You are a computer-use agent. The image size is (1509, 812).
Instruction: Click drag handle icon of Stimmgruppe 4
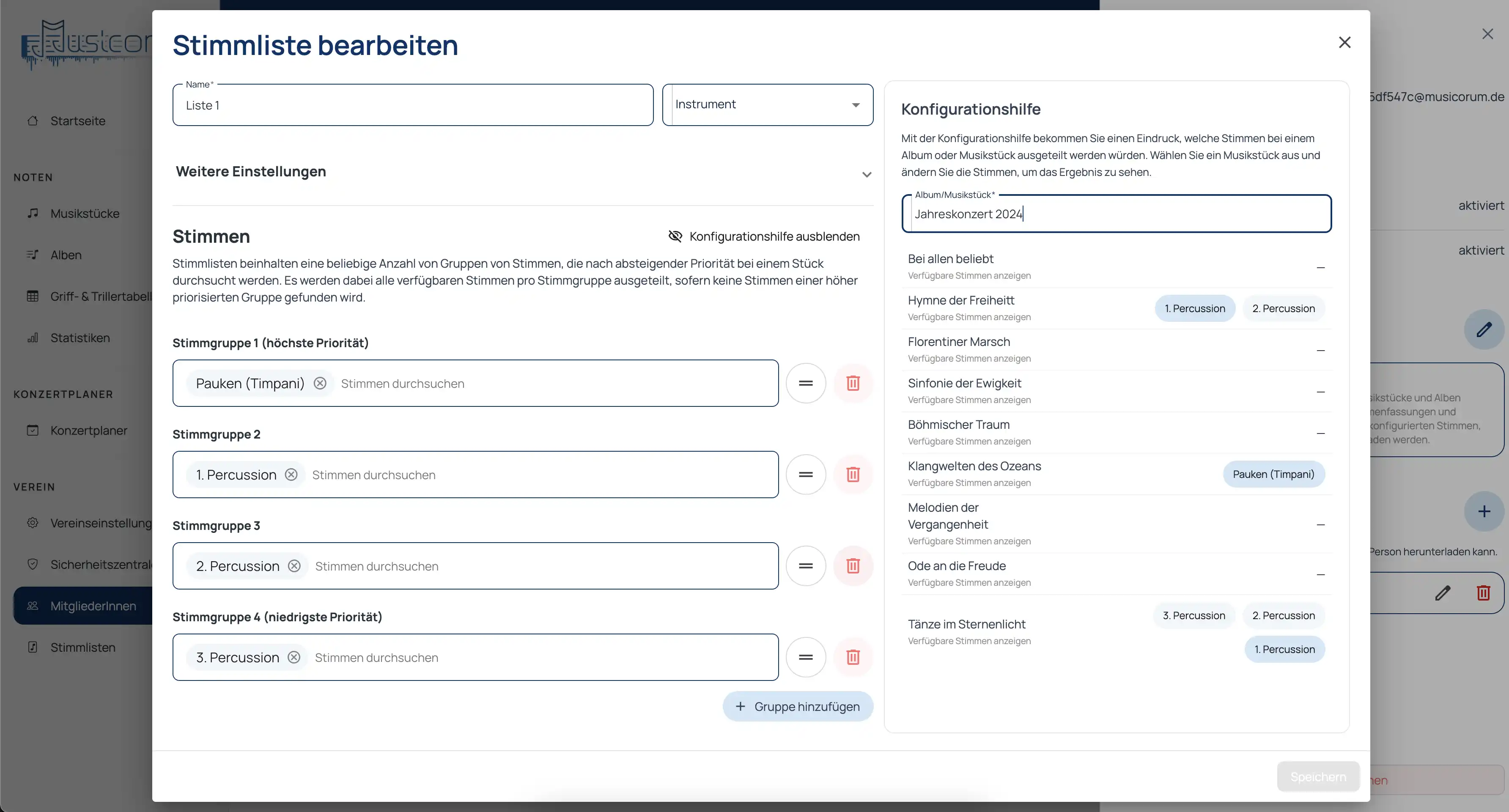[x=806, y=657]
